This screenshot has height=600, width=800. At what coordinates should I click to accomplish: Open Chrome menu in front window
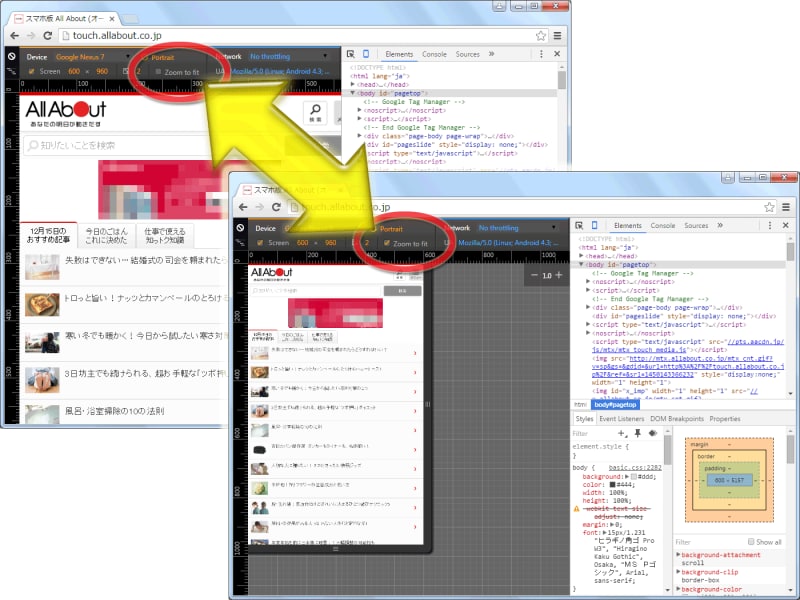pos(786,207)
